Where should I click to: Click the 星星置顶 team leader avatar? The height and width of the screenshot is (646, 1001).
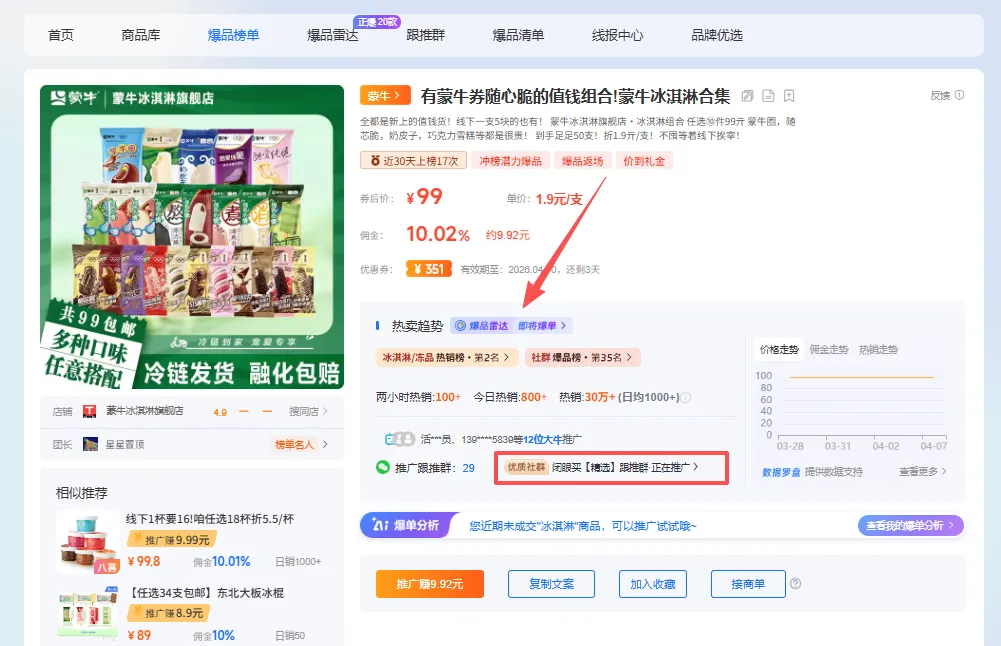pos(90,444)
